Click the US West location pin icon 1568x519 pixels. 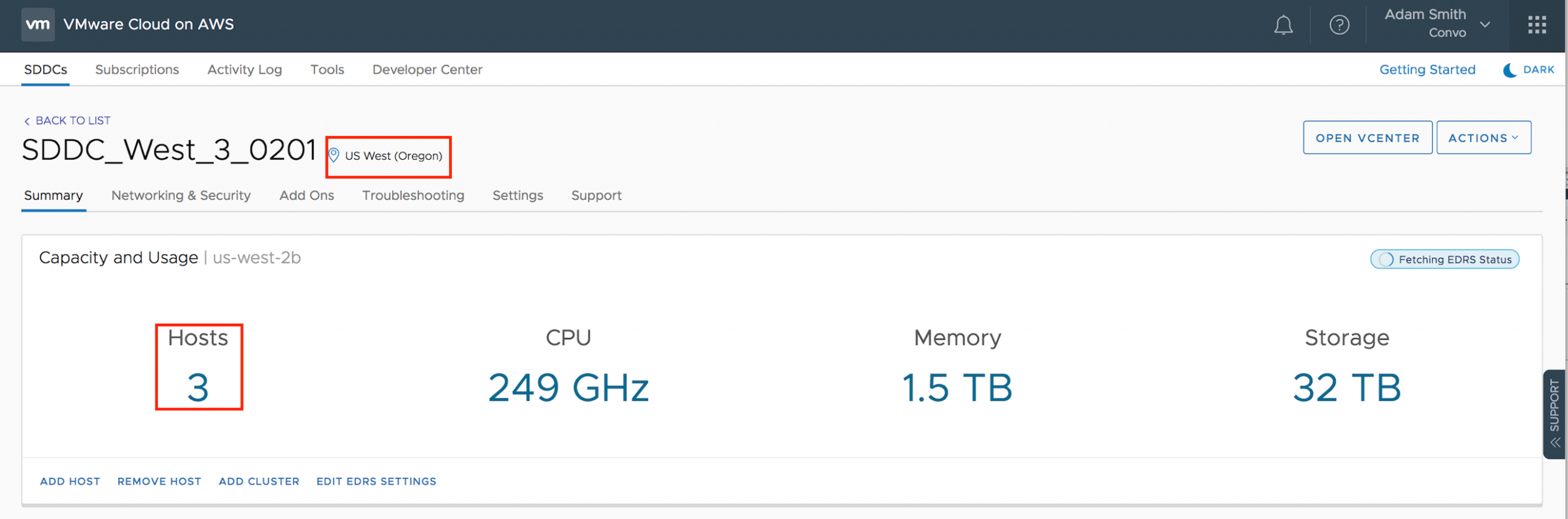[x=334, y=155]
